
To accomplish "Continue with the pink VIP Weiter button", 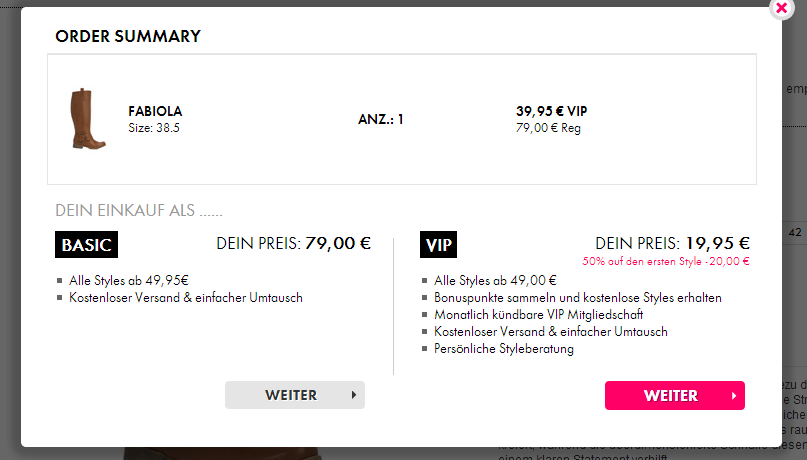I will [x=674, y=395].
